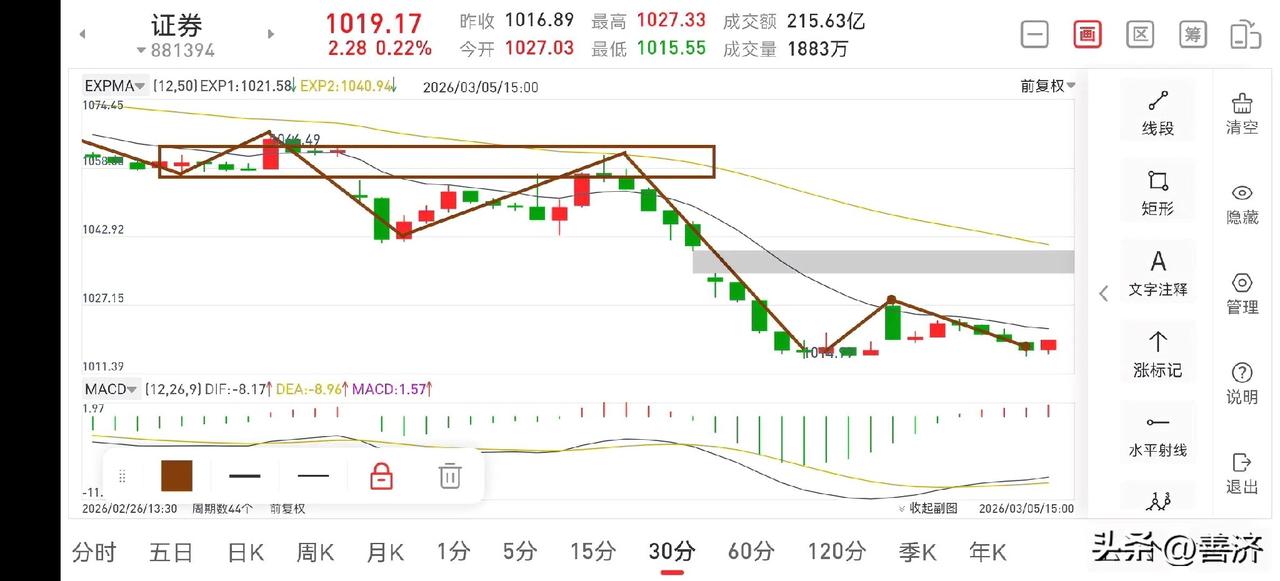Delete drawing with the trash icon
1280x581 pixels.
click(x=449, y=476)
